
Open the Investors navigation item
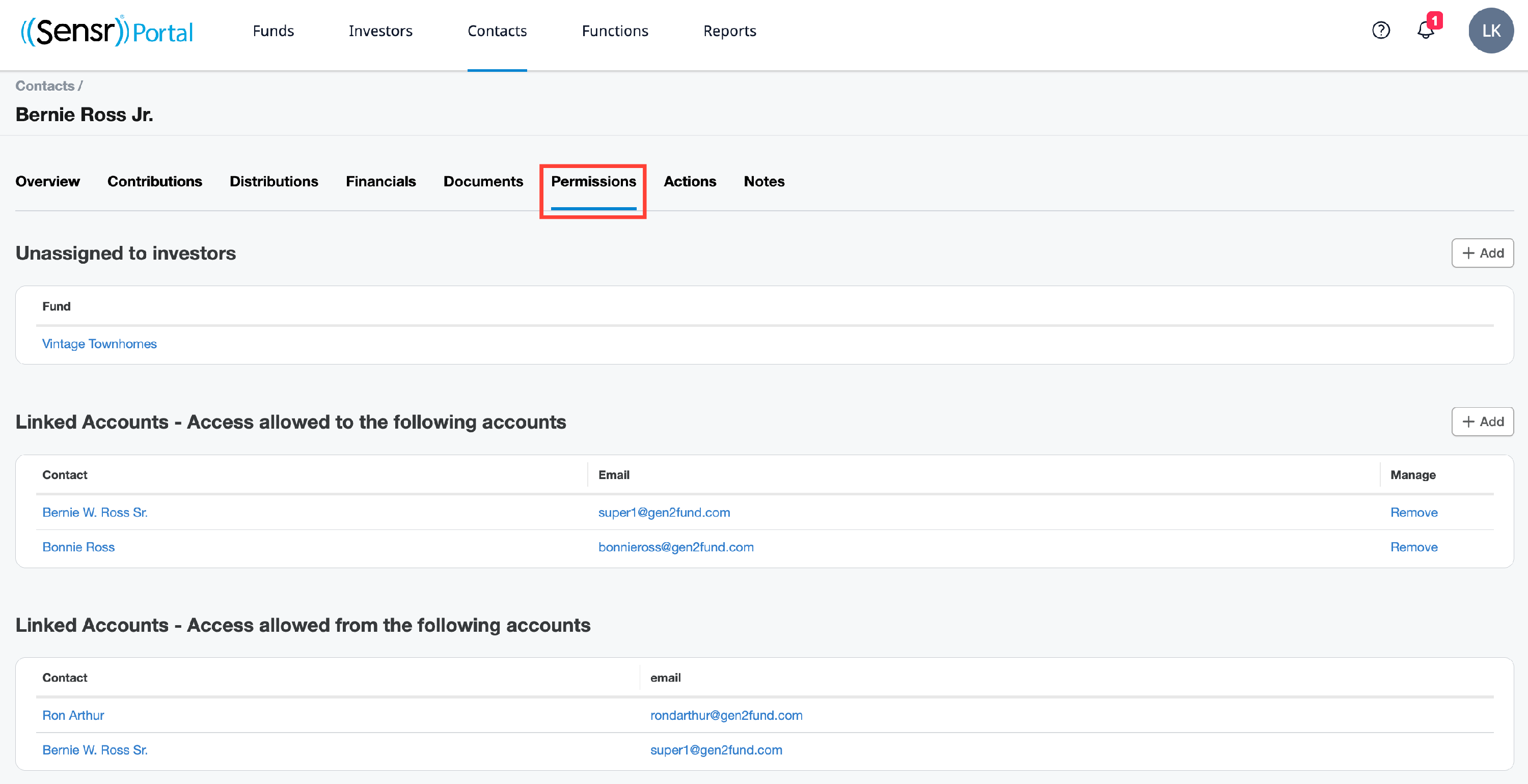(380, 31)
